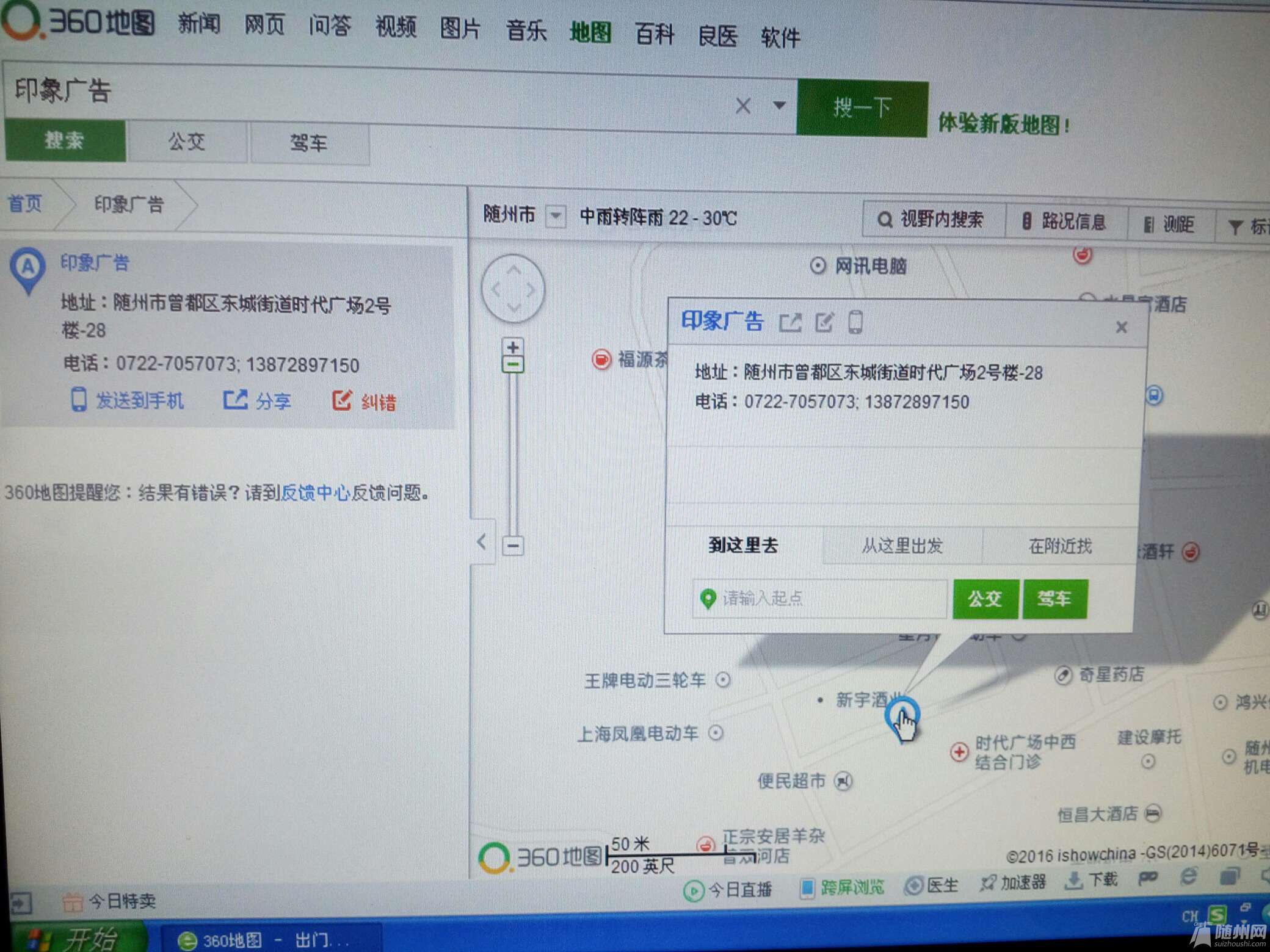Screen dimensions: 1270x952
Task: Click the 福源茶 red map icon
Action: click(x=601, y=359)
